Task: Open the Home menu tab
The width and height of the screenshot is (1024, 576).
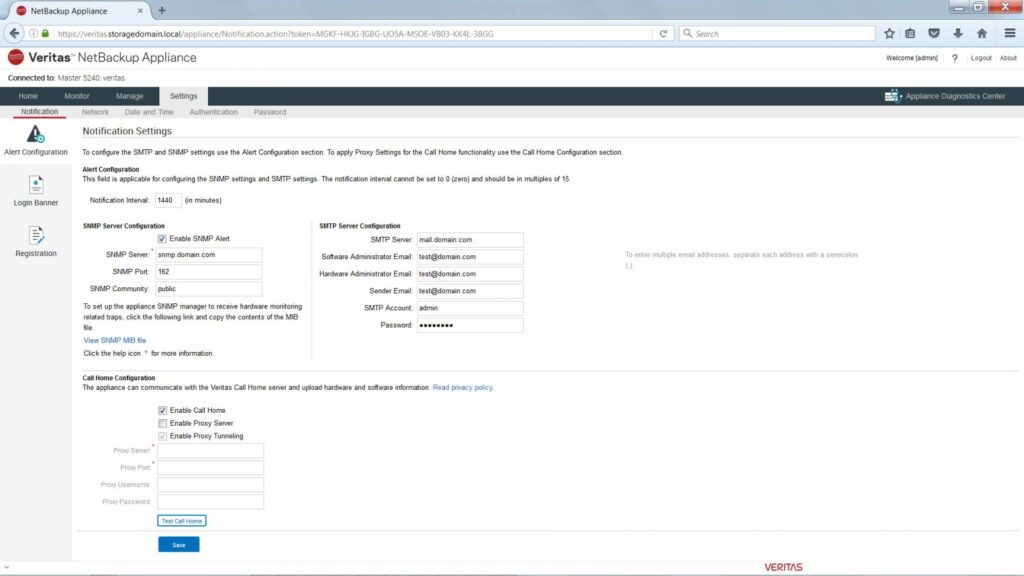Action: (x=28, y=96)
